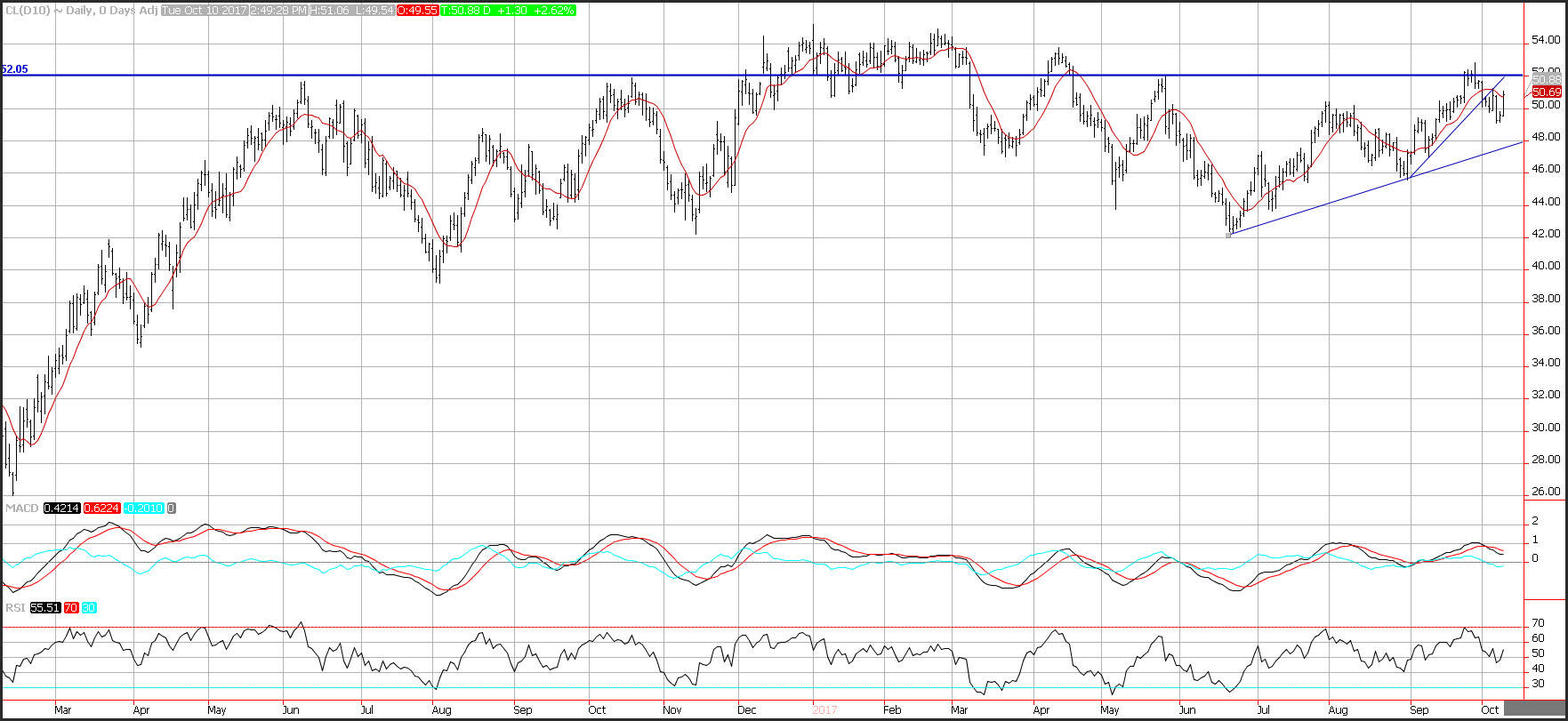Click the gray MACD zero-line box
The width and height of the screenshot is (1568, 721).
pos(171,509)
